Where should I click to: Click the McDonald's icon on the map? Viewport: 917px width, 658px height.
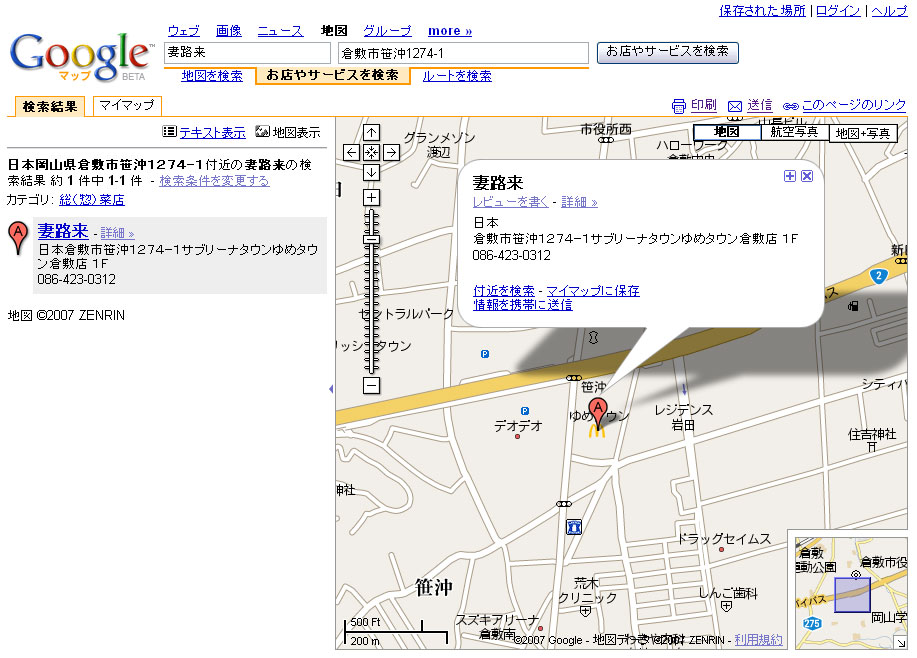pyautogui.click(x=597, y=432)
